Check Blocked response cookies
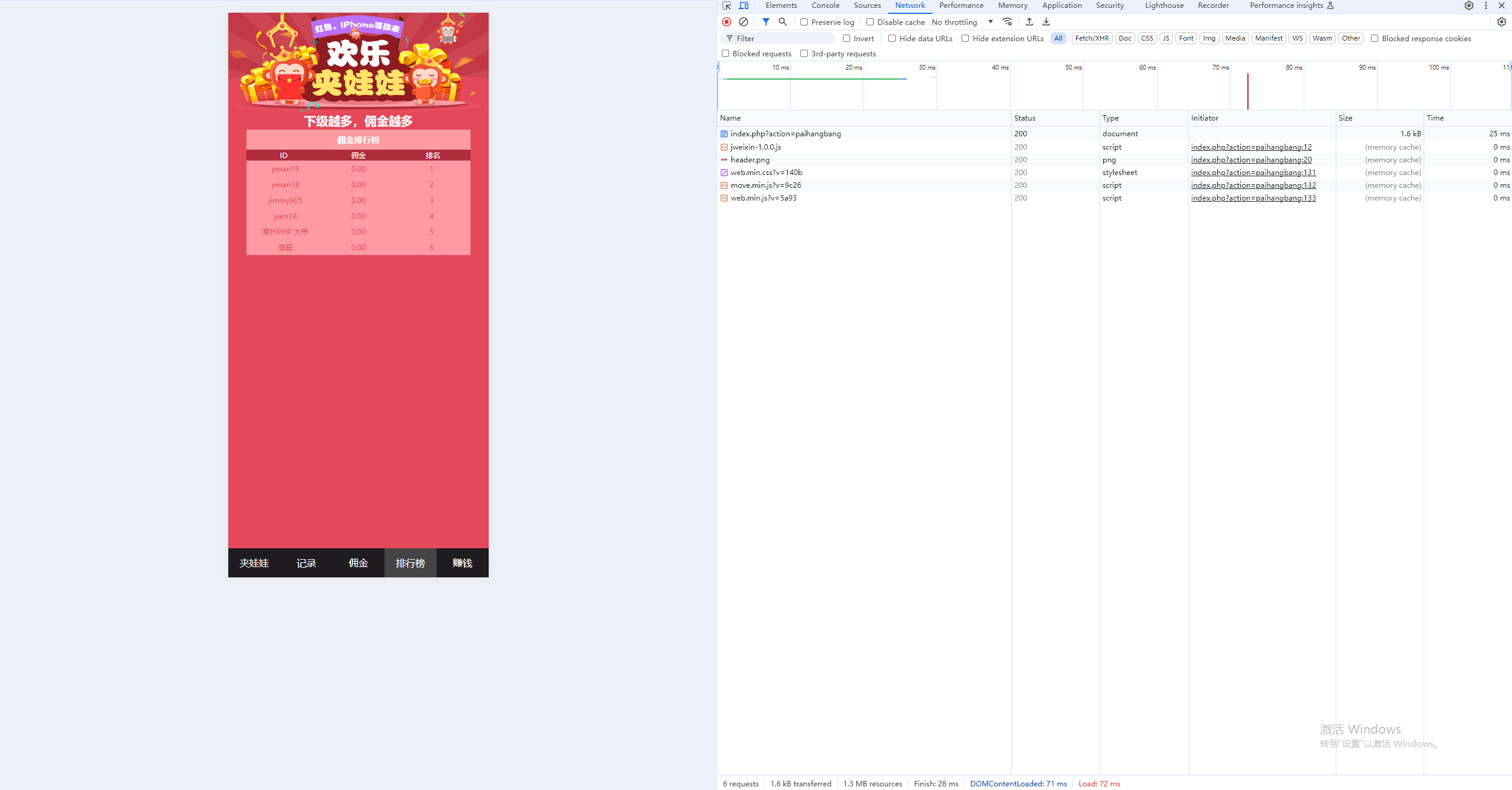The width and height of the screenshot is (1512, 790). click(x=1375, y=38)
